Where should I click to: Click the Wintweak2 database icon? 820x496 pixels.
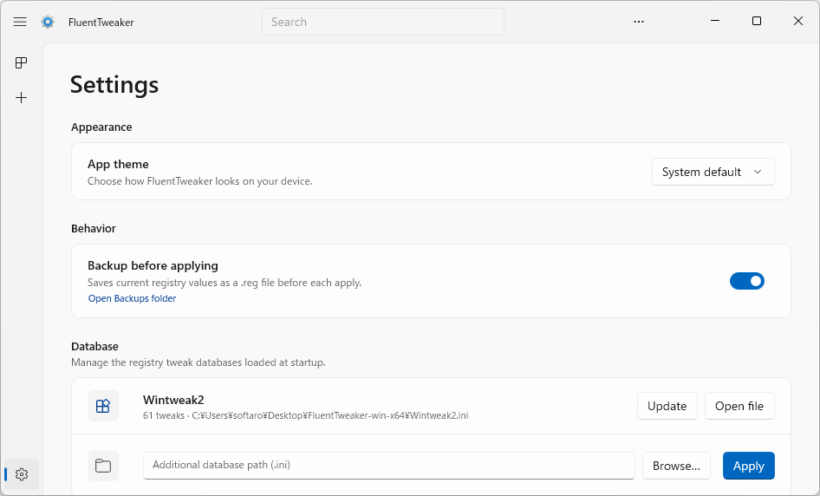[103, 406]
